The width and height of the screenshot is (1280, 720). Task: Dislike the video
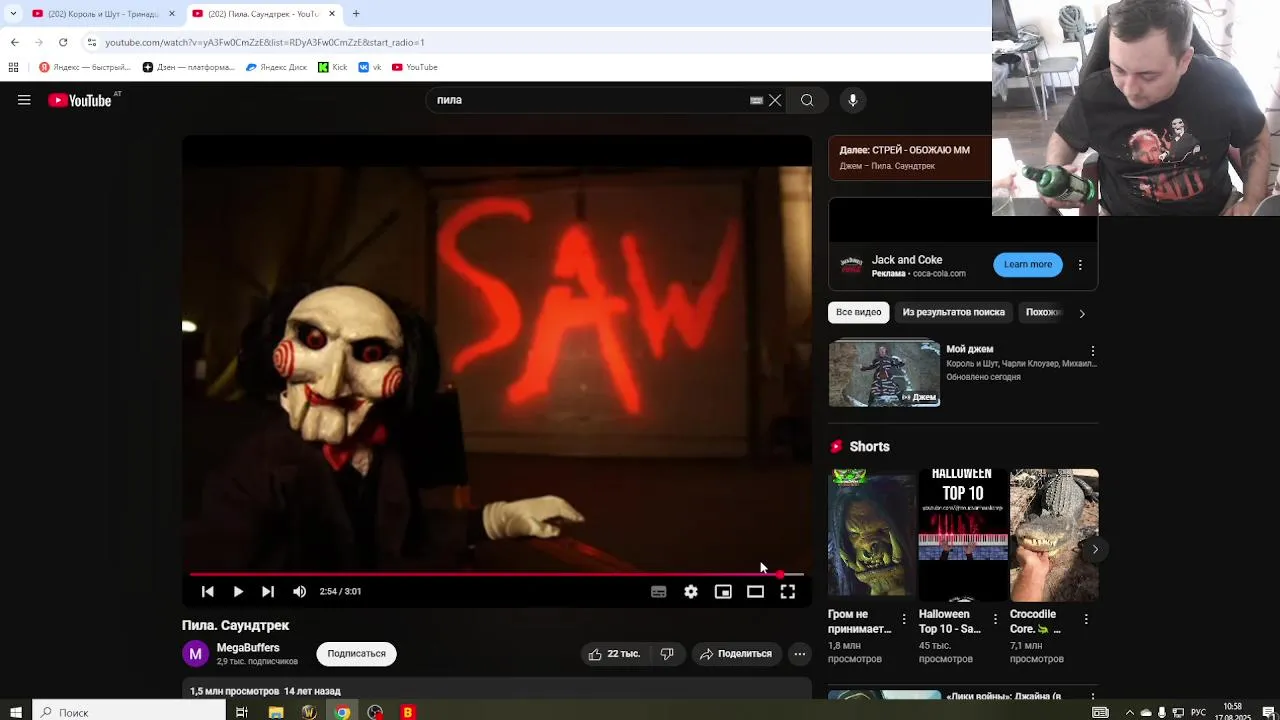pyautogui.click(x=667, y=654)
